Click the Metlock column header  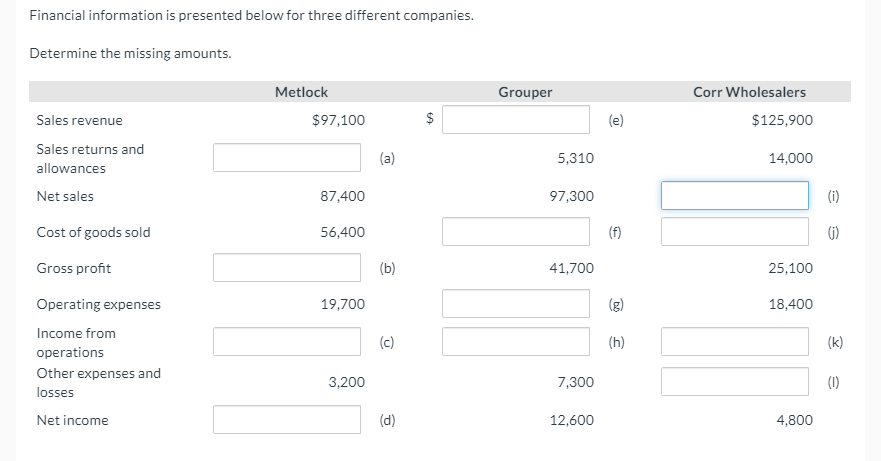(x=301, y=92)
